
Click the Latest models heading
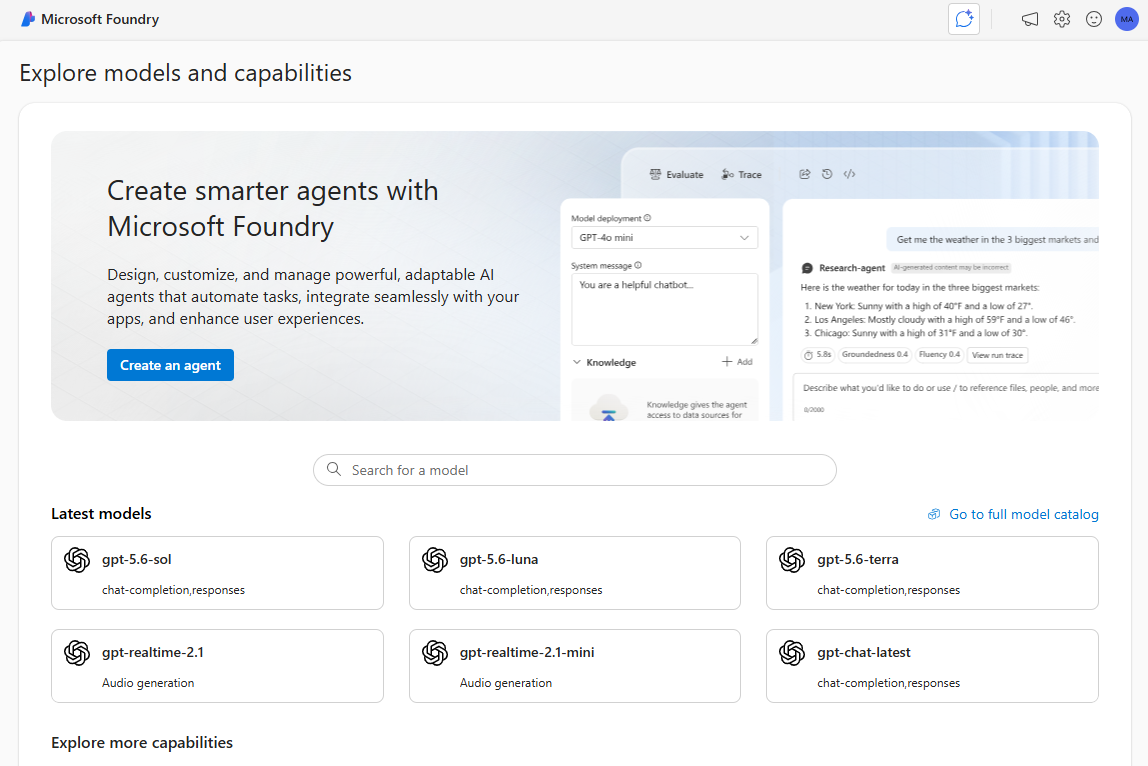click(x=101, y=514)
